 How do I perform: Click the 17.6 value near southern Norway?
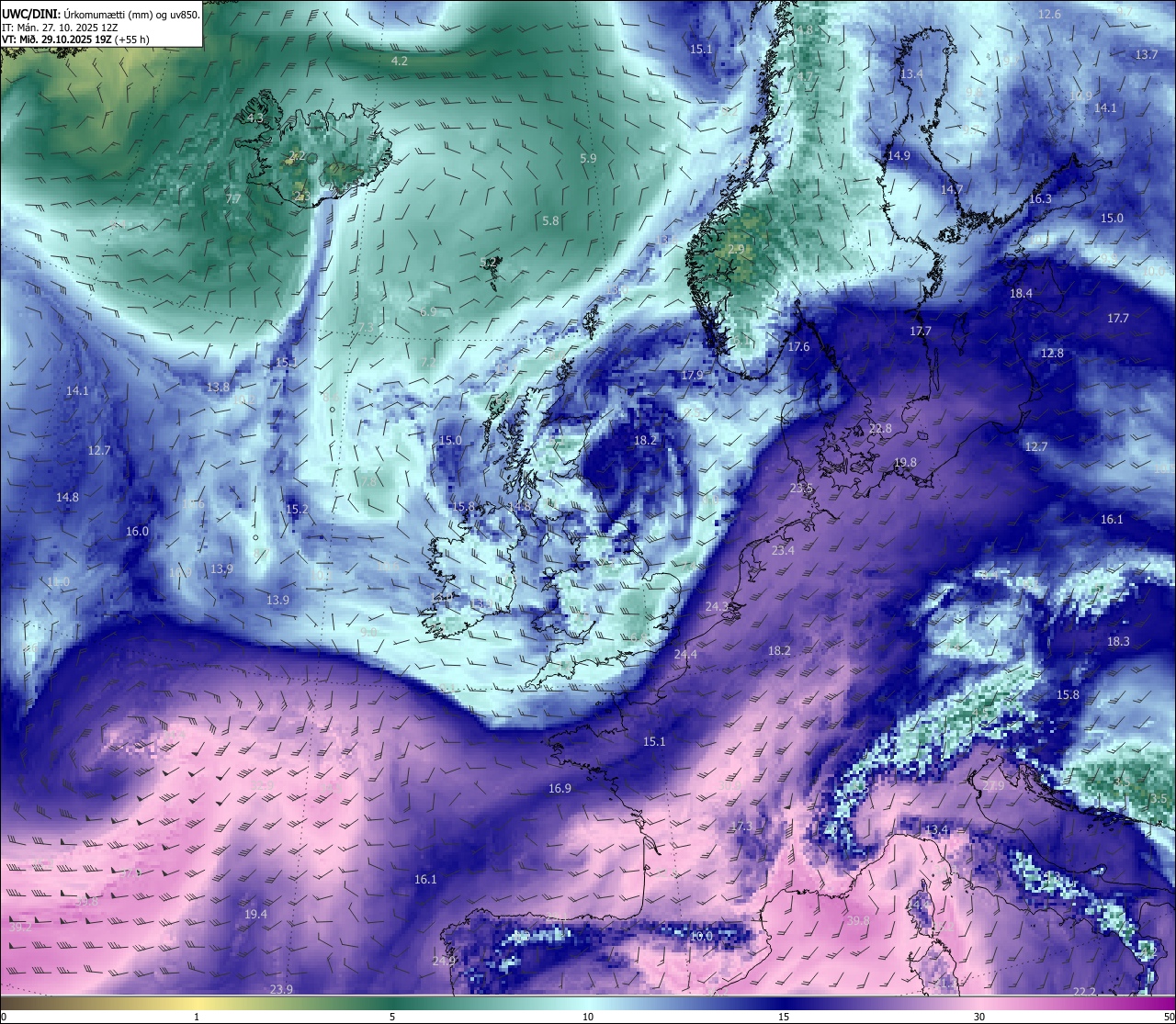pos(799,346)
